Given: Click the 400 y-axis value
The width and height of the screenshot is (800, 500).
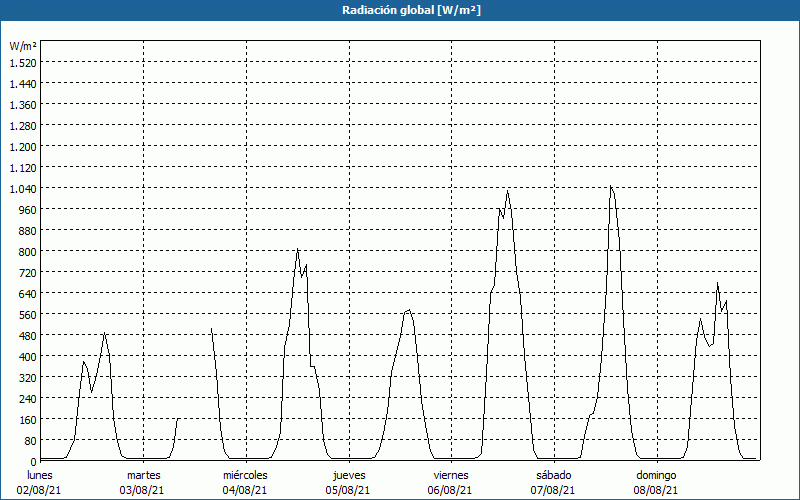Looking at the screenshot, I should pos(28,356).
